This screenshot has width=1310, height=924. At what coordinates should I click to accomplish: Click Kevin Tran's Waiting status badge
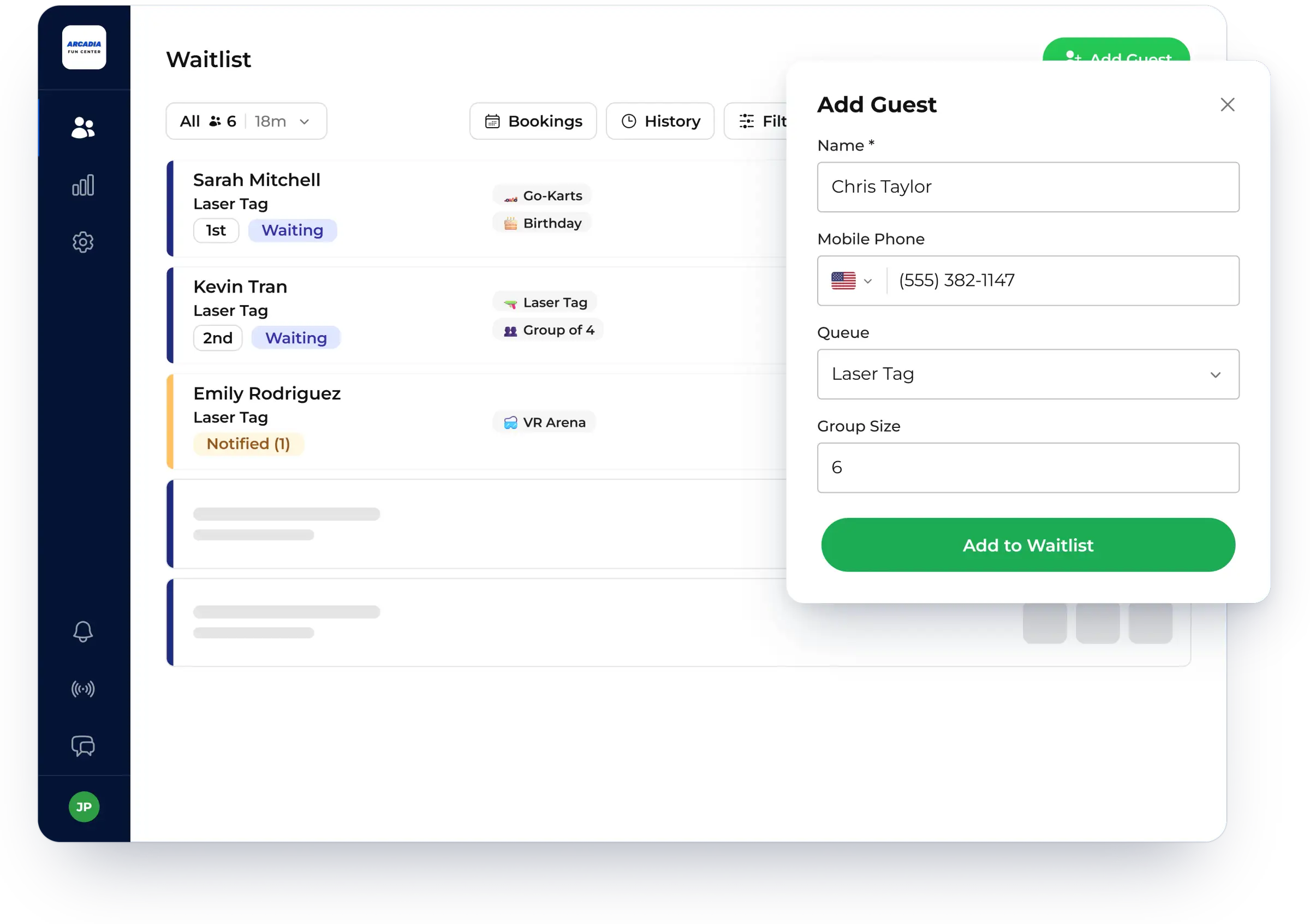[296, 338]
